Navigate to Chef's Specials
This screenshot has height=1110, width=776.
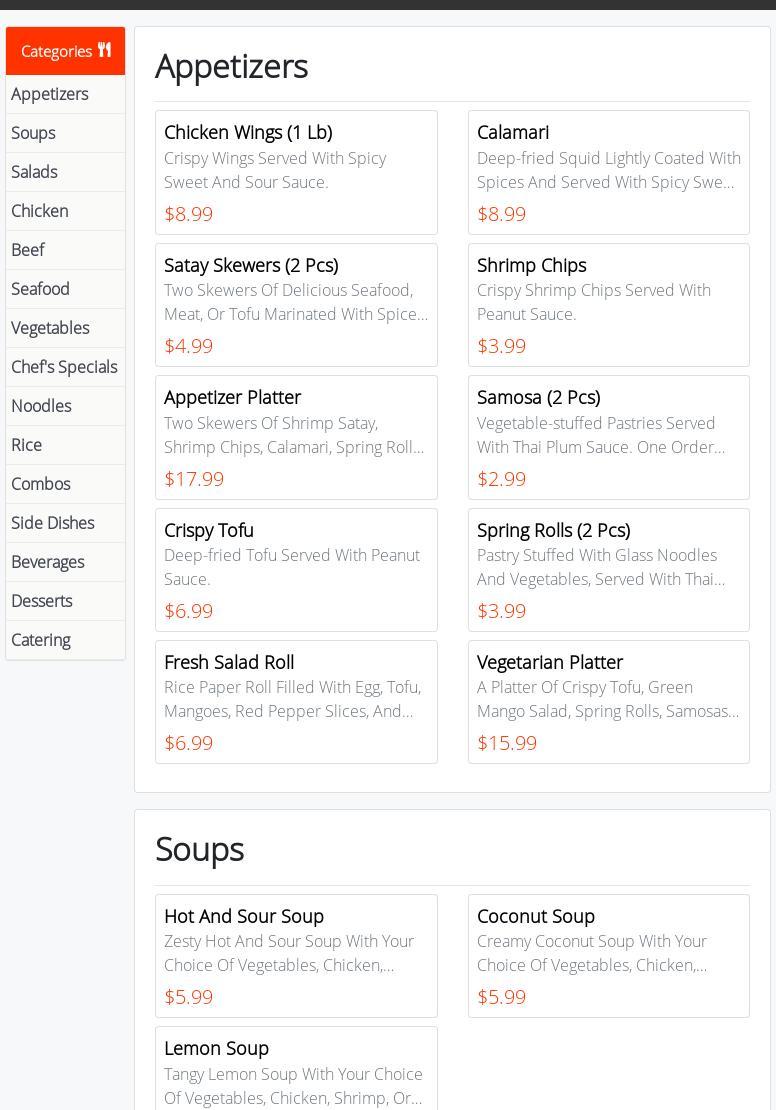click(x=64, y=367)
